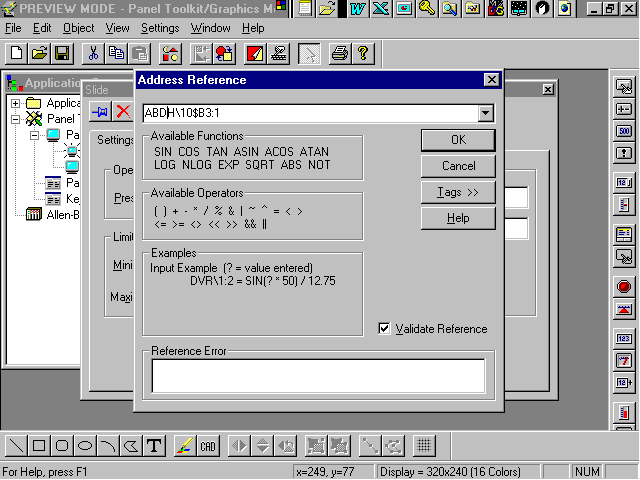Open the Settings menu
640x480 pixels.
tap(160, 28)
